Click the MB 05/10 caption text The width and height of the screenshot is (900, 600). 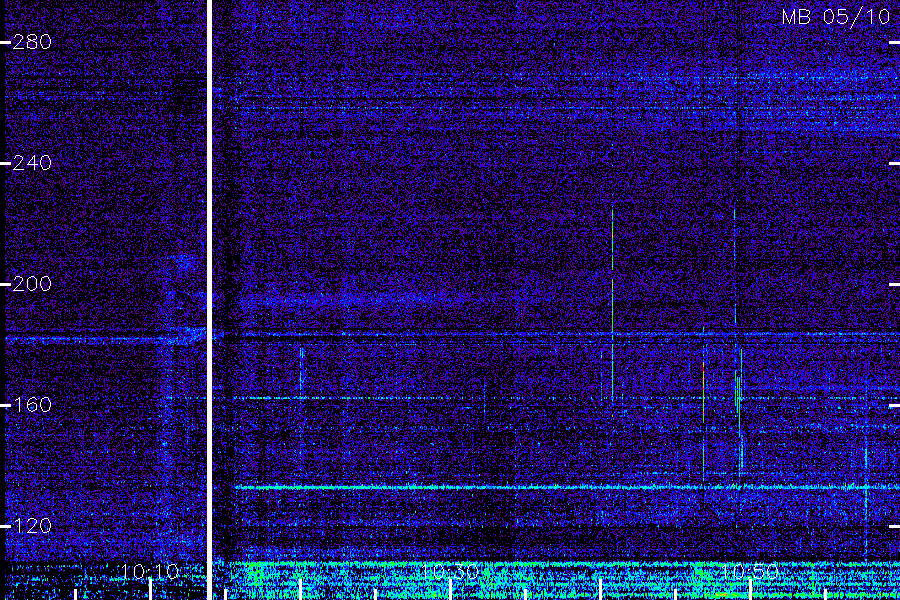pyautogui.click(x=836, y=17)
